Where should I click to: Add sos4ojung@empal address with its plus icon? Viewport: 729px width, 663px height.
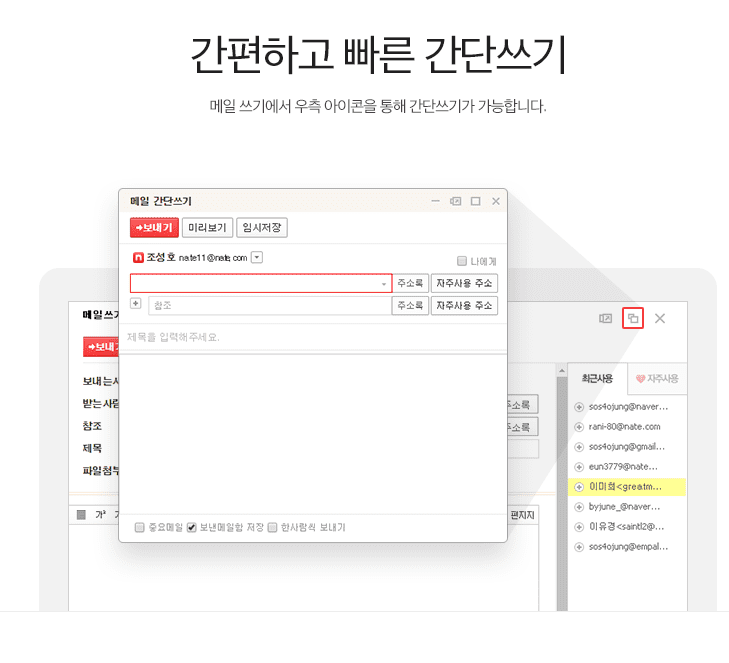click(579, 547)
